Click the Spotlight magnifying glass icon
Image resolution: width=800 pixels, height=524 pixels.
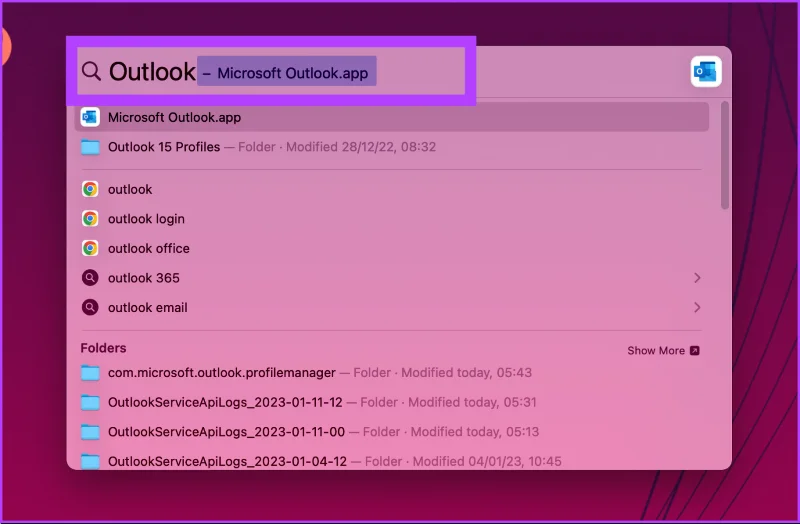point(91,71)
